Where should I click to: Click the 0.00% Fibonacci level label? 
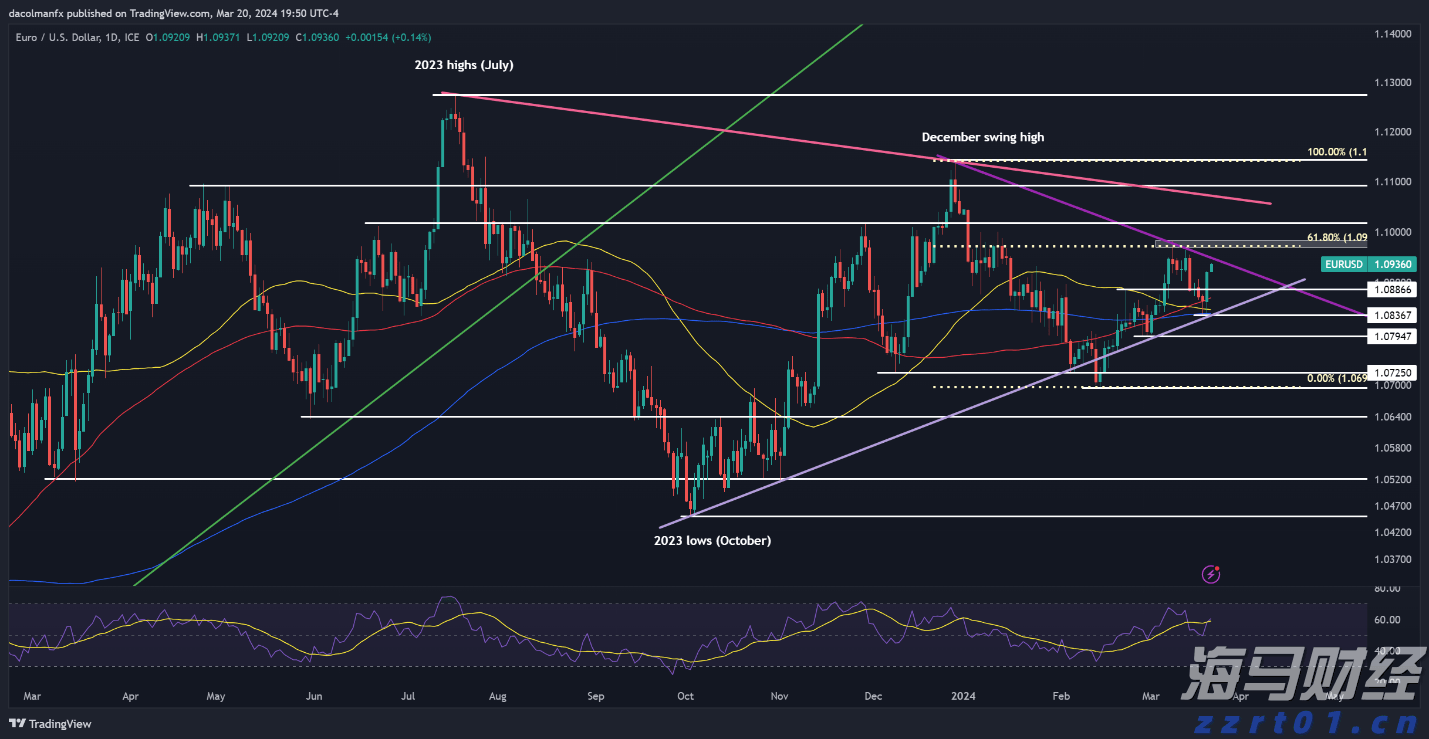coord(1336,378)
